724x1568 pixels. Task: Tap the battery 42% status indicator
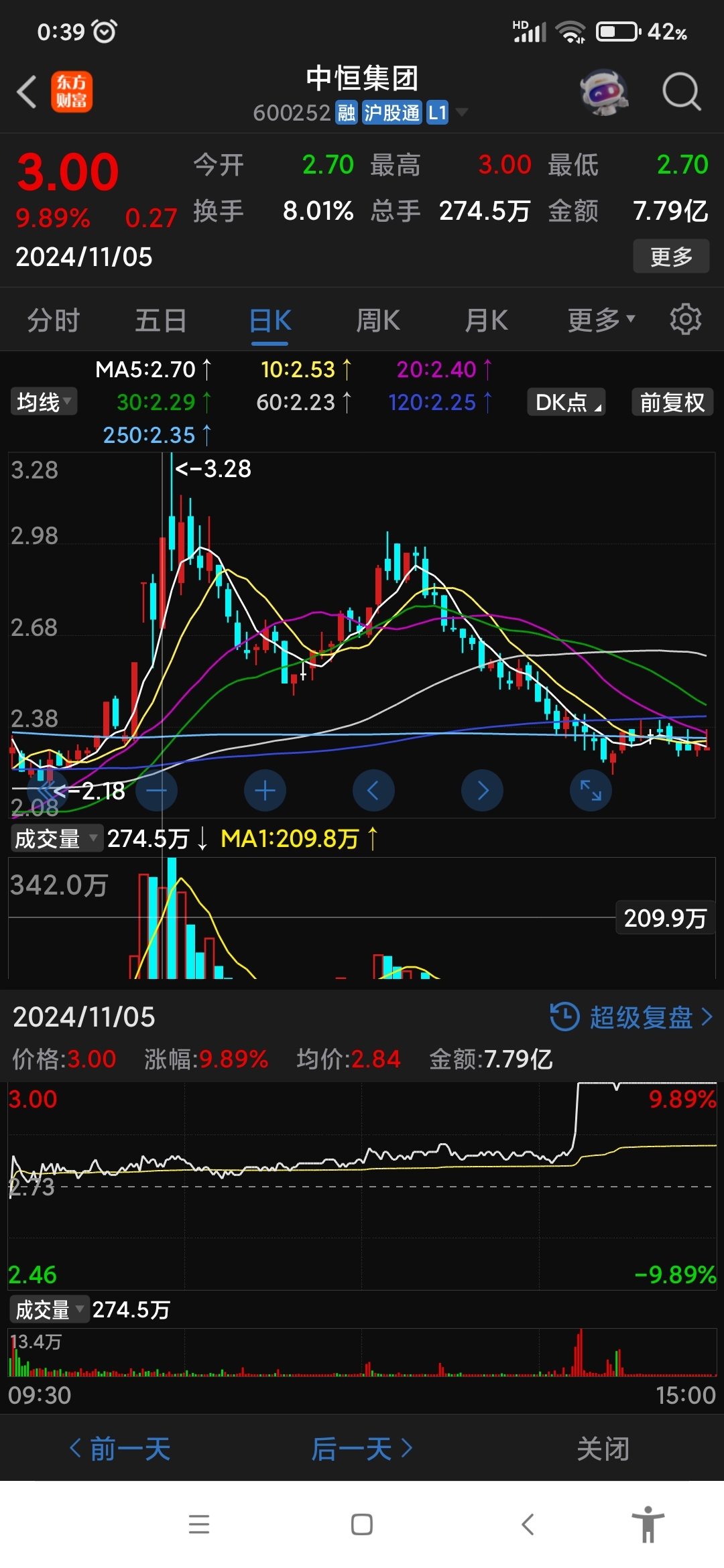click(642, 31)
